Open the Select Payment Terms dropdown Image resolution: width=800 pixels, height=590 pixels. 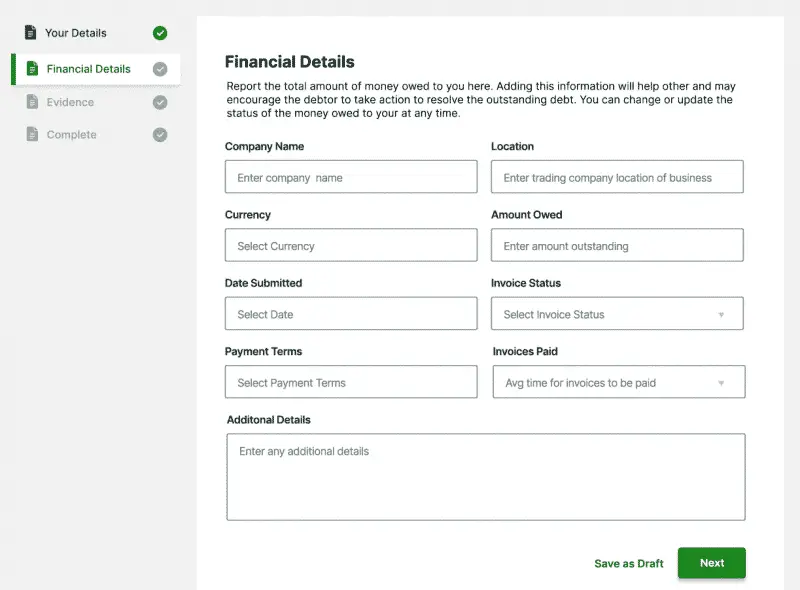coord(351,382)
